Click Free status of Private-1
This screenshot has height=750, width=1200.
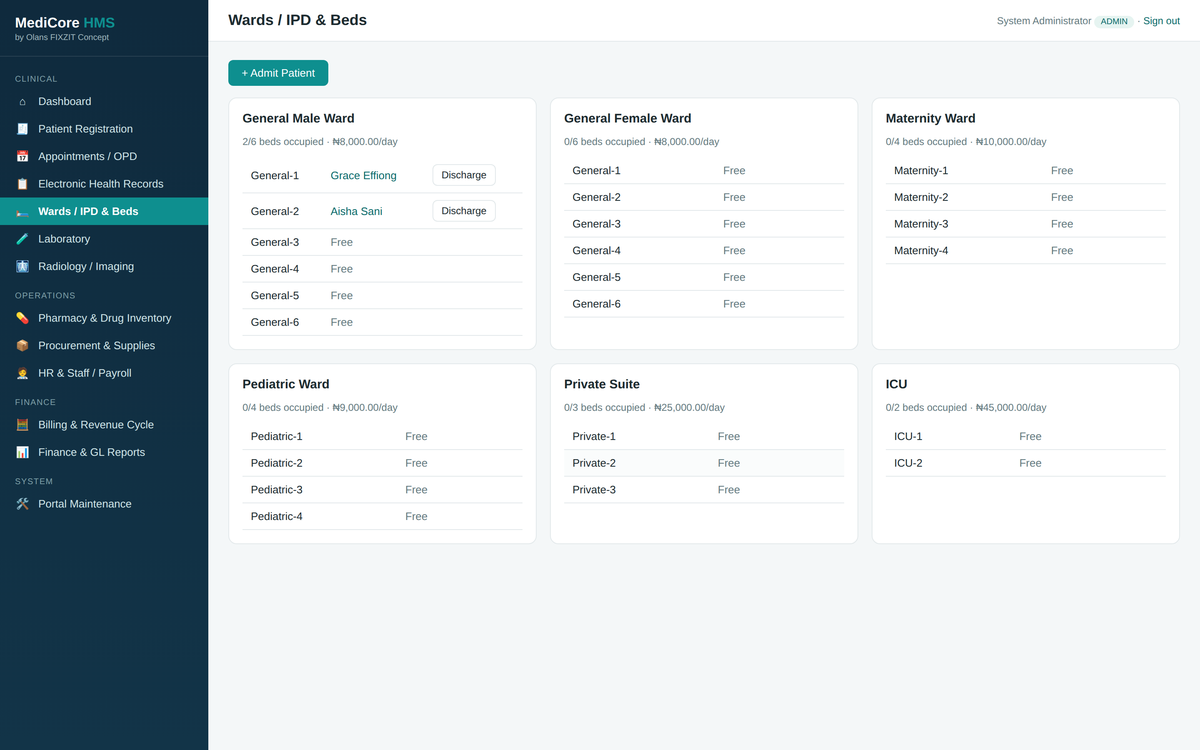pyautogui.click(x=729, y=437)
